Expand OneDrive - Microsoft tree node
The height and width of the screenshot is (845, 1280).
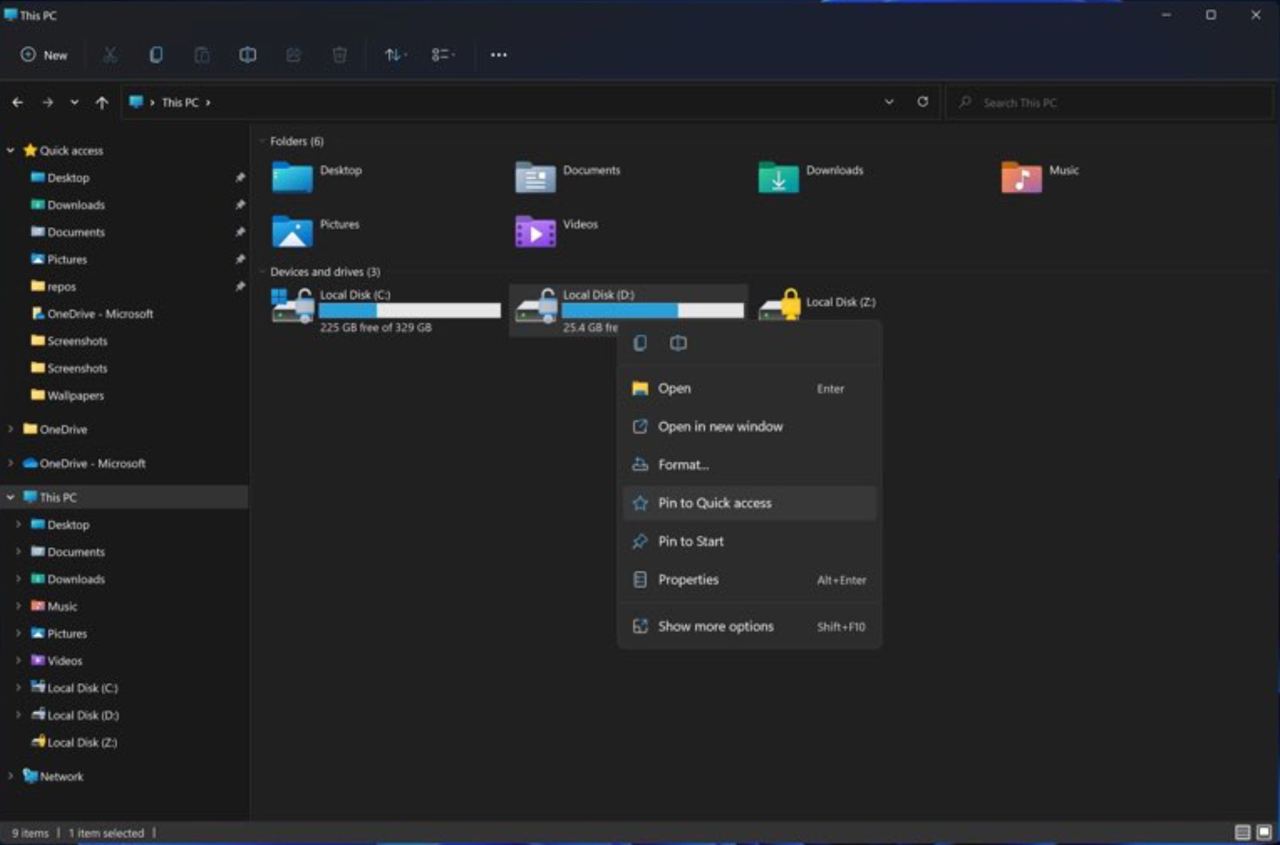tap(10, 463)
